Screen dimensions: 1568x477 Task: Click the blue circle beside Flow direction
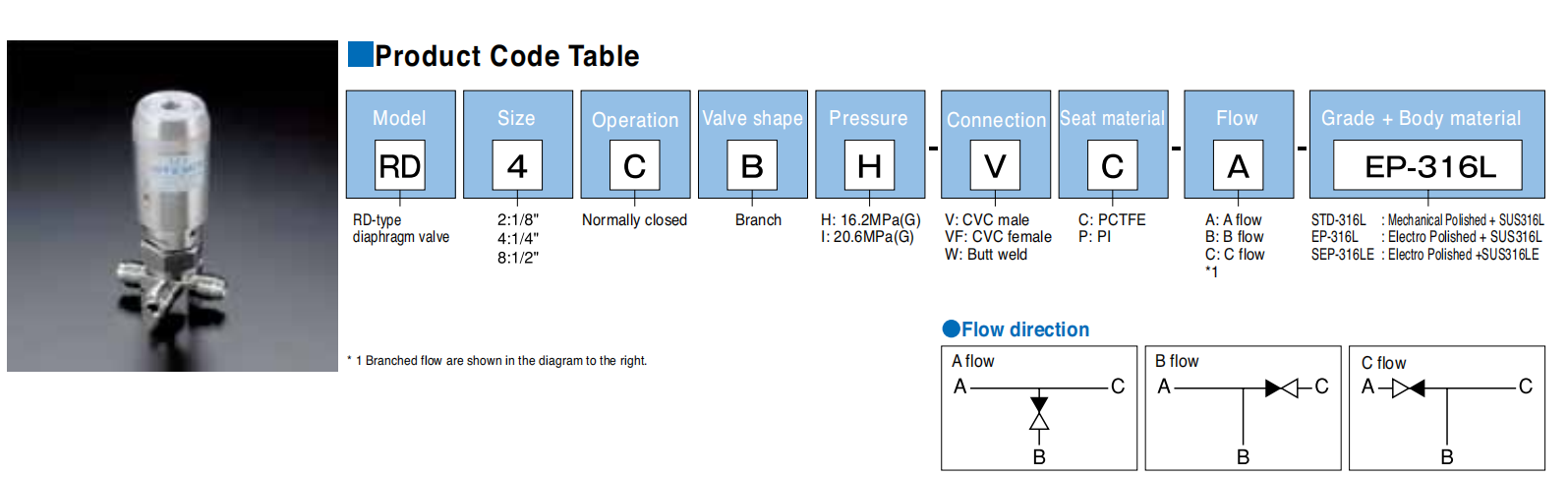click(x=951, y=329)
